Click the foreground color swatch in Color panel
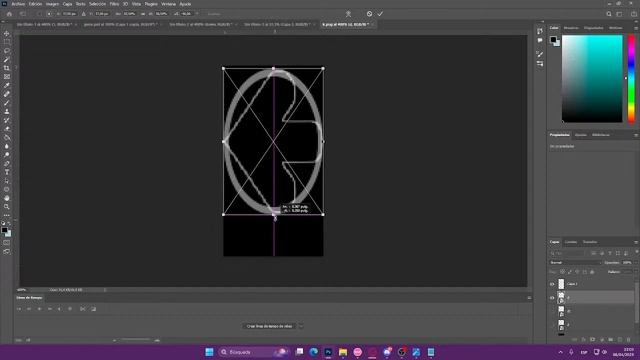 [x=553, y=40]
